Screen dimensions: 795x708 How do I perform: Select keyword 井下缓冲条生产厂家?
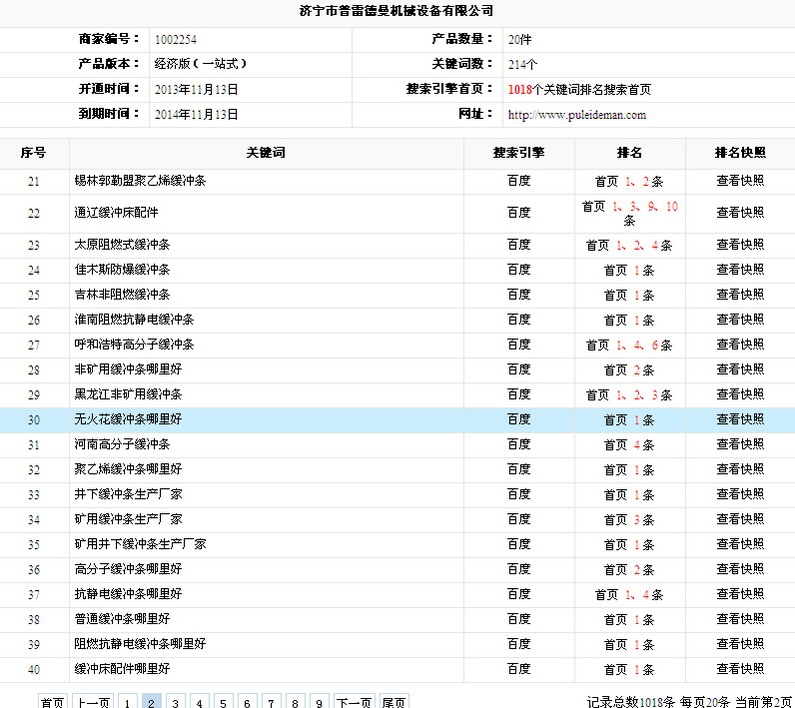coord(128,494)
